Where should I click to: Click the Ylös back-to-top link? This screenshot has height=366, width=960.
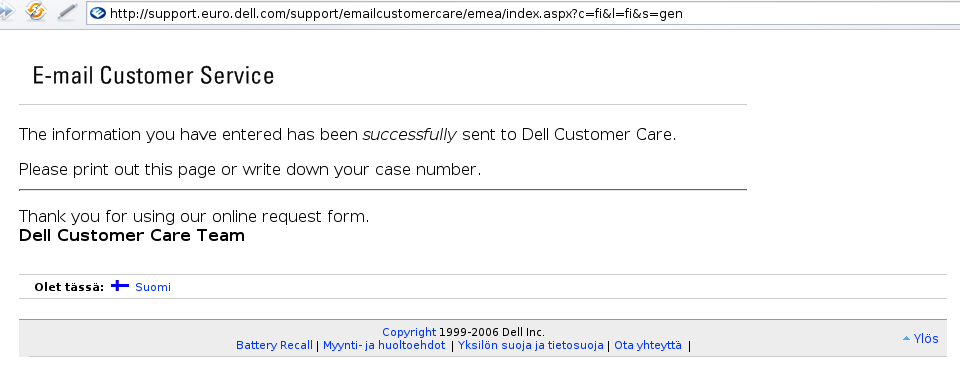click(x=926, y=338)
